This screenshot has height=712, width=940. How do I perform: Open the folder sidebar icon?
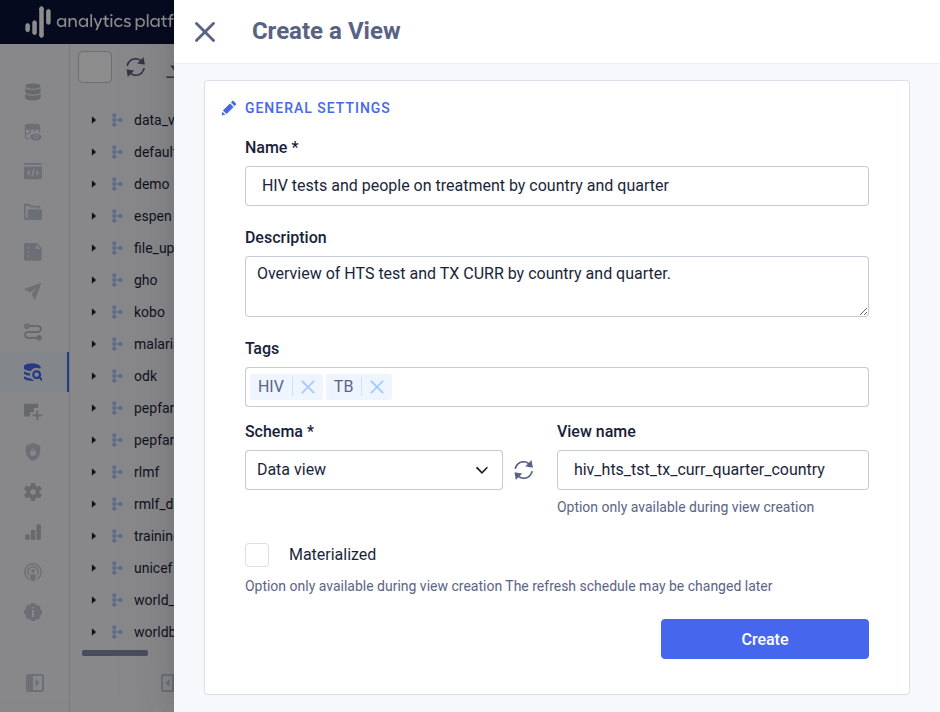click(x=33, y=212)
